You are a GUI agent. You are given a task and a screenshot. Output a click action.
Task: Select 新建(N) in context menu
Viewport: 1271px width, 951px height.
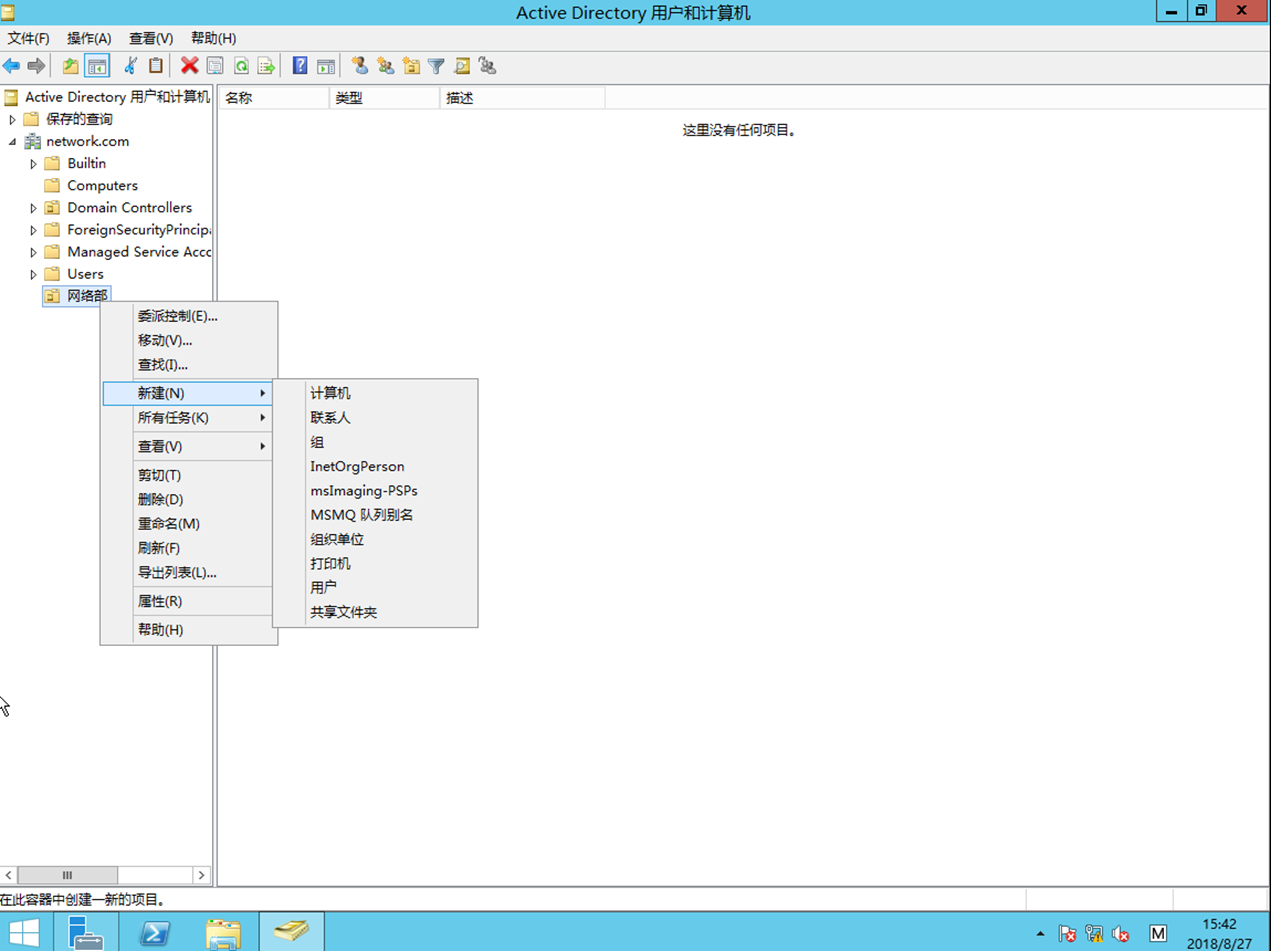click(188, 393)
